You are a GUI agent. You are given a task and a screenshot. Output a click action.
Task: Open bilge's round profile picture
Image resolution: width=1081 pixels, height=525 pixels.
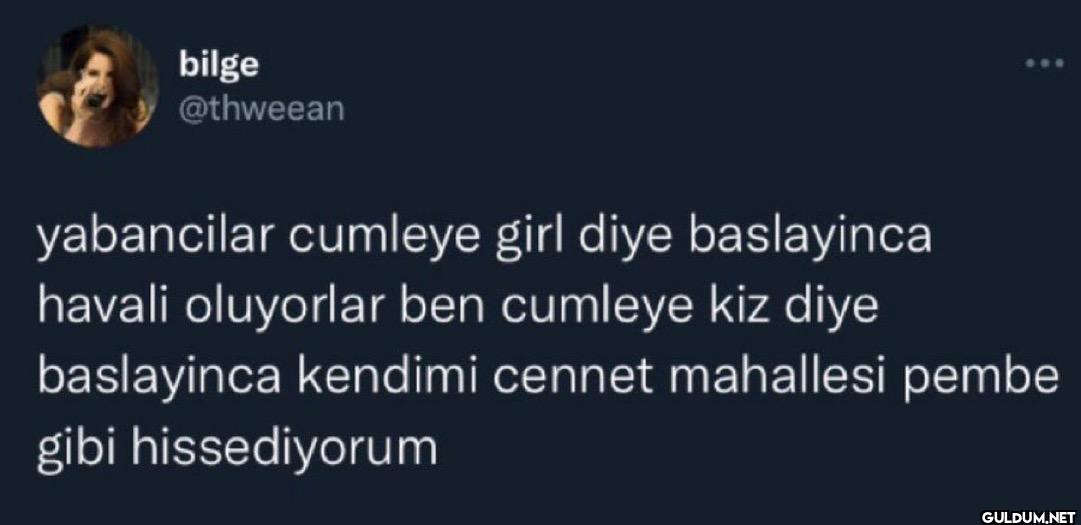(98, 86)
